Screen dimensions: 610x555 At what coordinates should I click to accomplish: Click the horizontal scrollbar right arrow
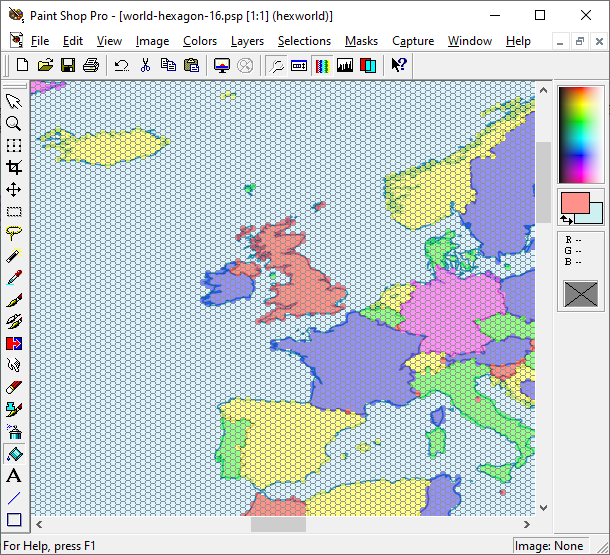(526, 524)
